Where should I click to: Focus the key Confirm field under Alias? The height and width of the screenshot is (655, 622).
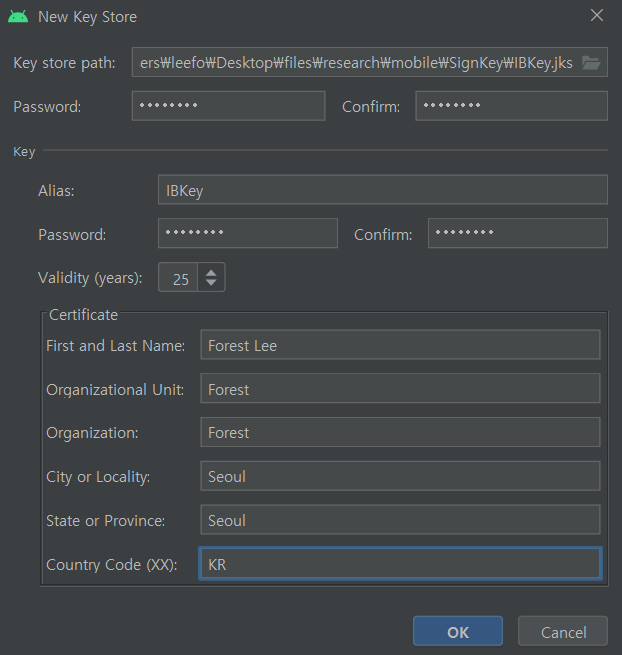coord(518,233)
